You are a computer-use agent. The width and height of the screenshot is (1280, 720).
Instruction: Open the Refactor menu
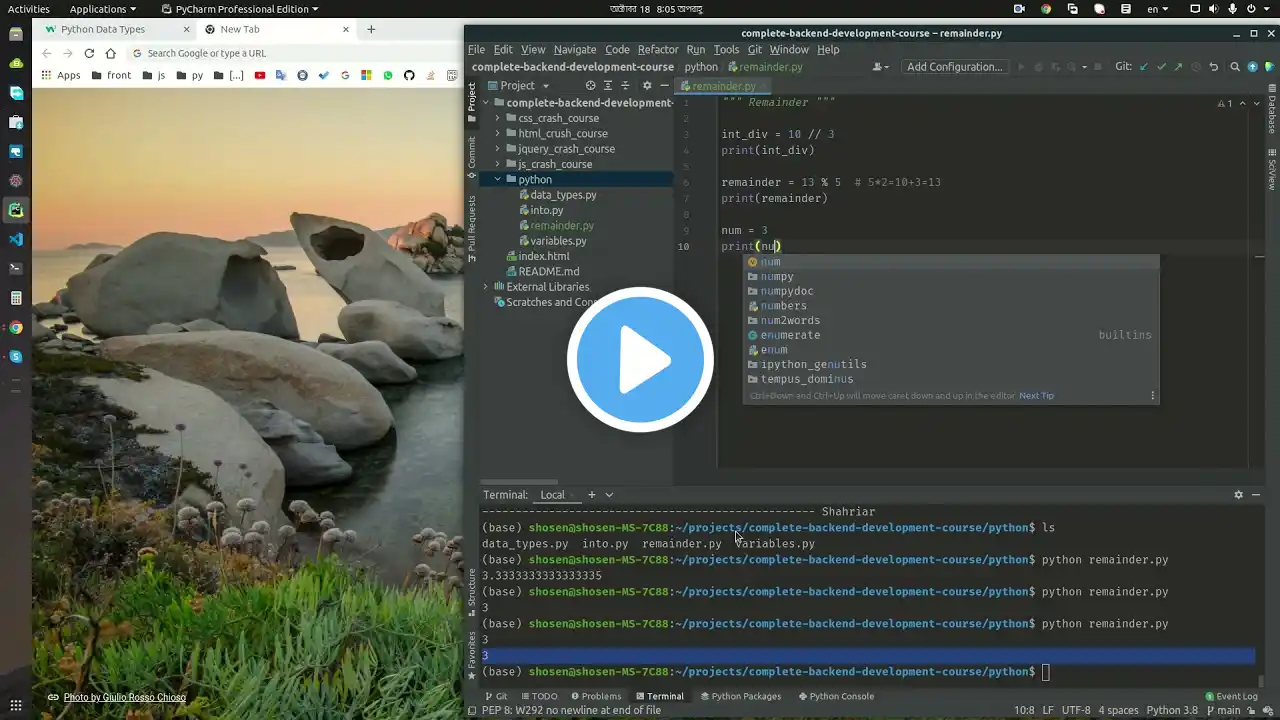658,49
